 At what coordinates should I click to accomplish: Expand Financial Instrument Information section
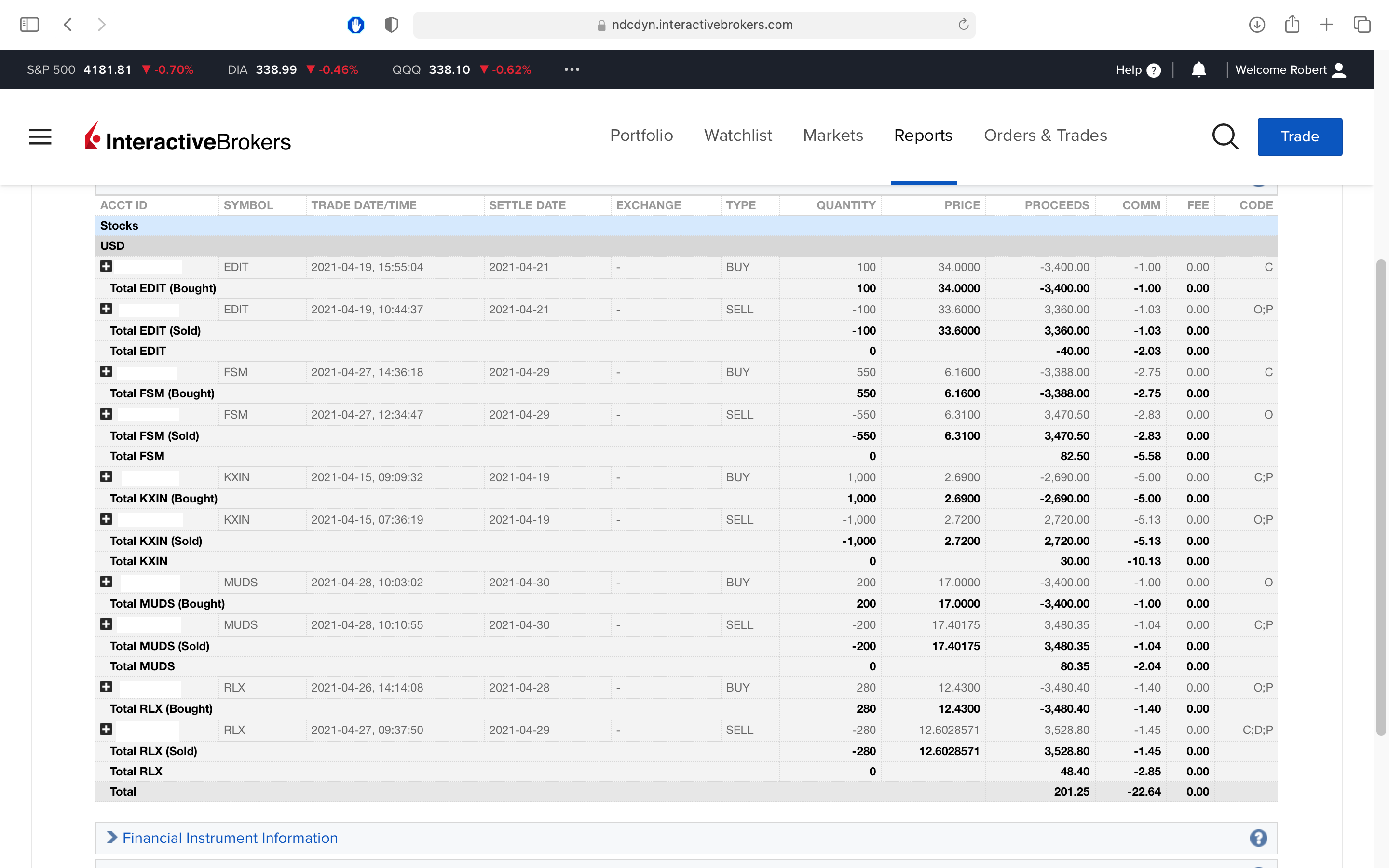click(x=230, y=838)
